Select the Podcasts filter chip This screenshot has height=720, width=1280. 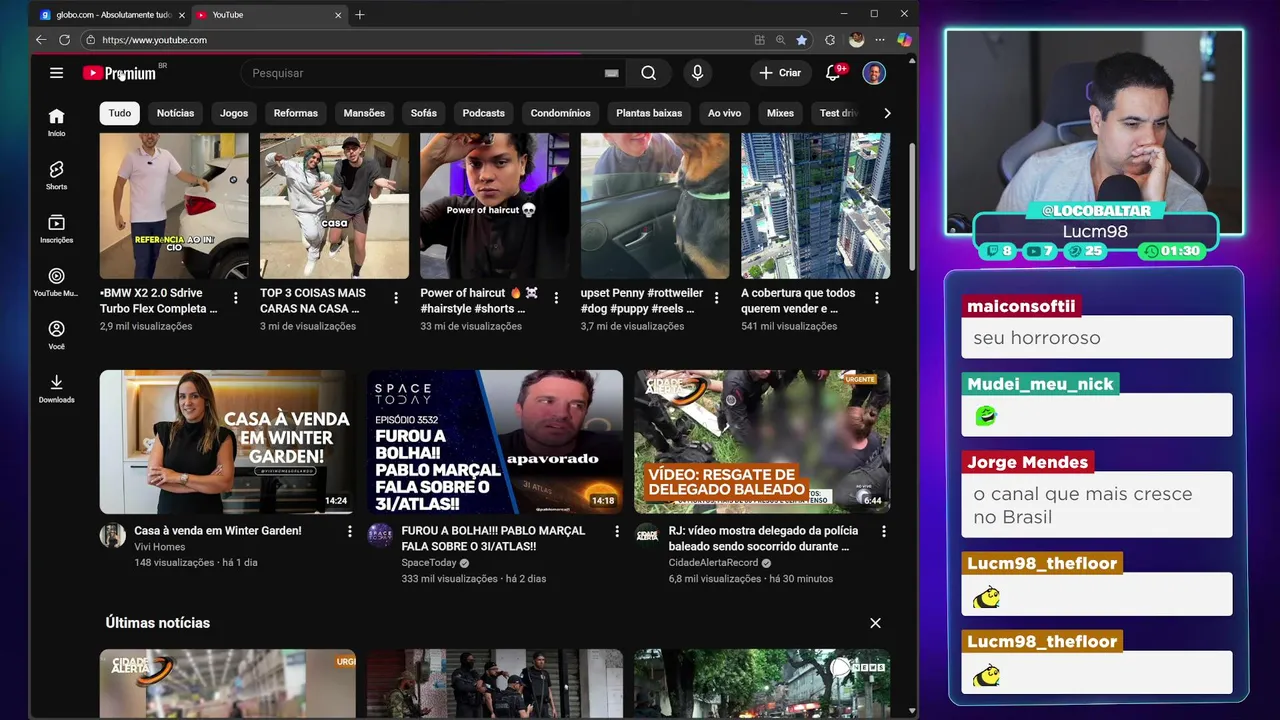(x=483, y=113)
